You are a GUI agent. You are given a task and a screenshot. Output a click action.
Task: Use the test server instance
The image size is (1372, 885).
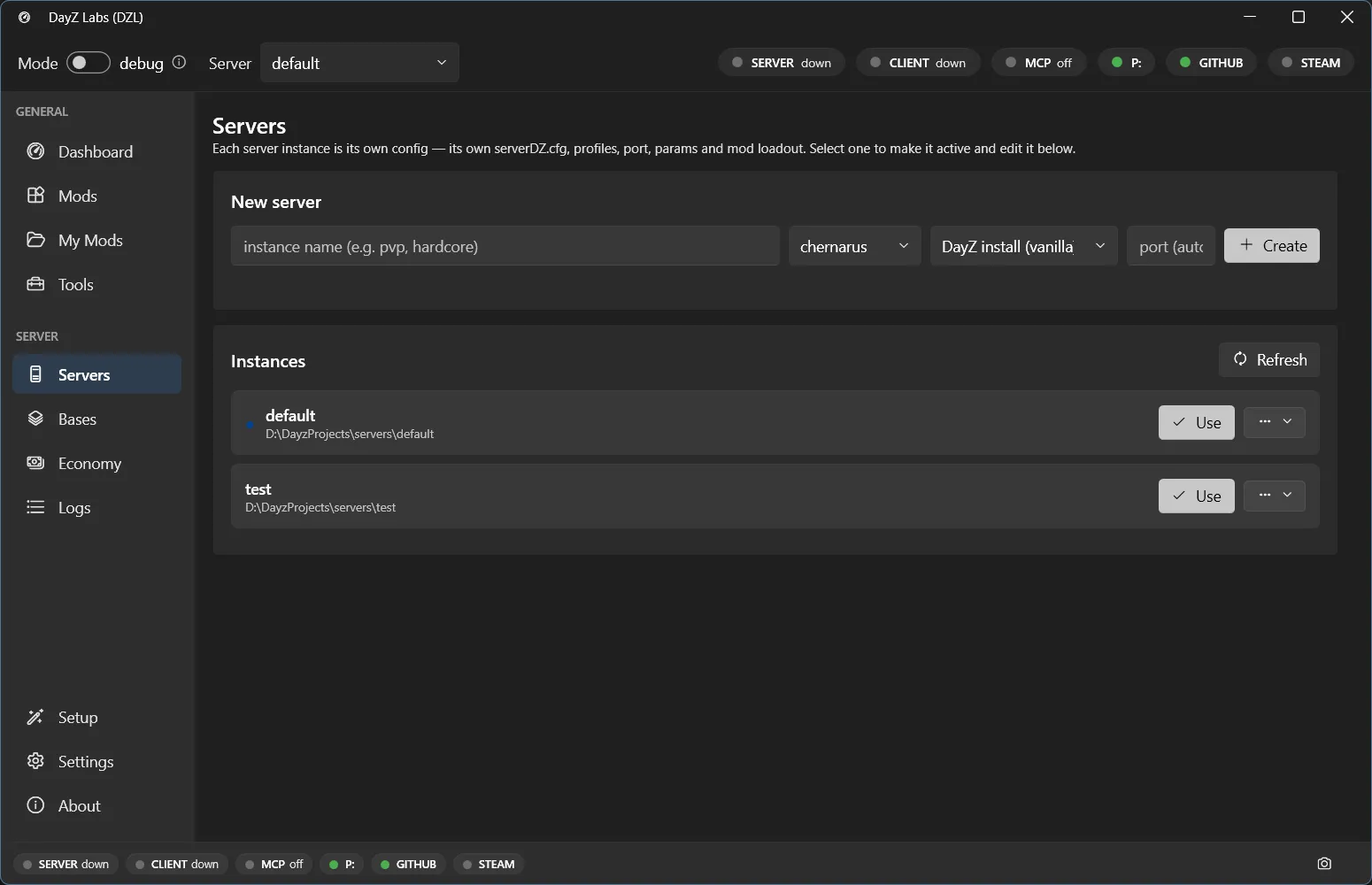[x=1197, y=496]
